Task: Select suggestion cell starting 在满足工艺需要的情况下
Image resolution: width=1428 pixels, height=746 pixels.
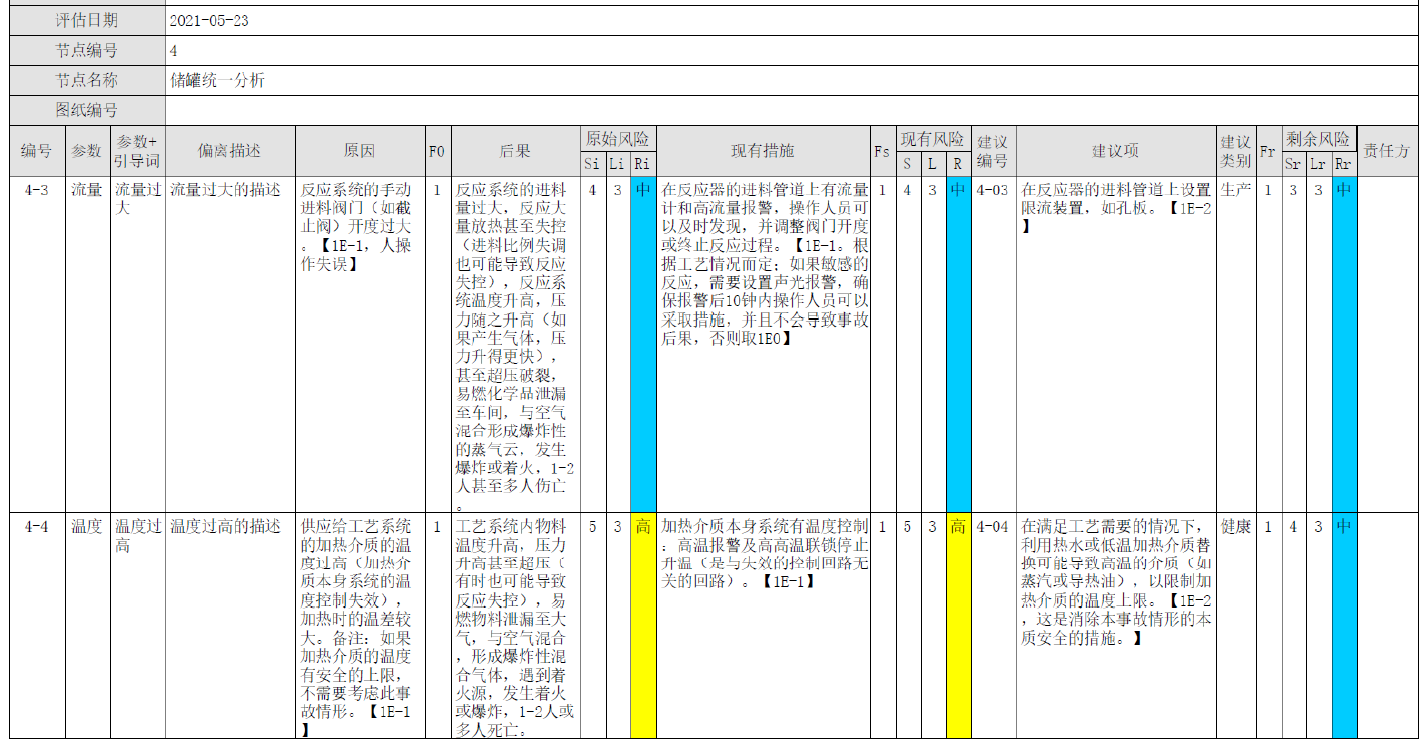Action: (1116, 626)
